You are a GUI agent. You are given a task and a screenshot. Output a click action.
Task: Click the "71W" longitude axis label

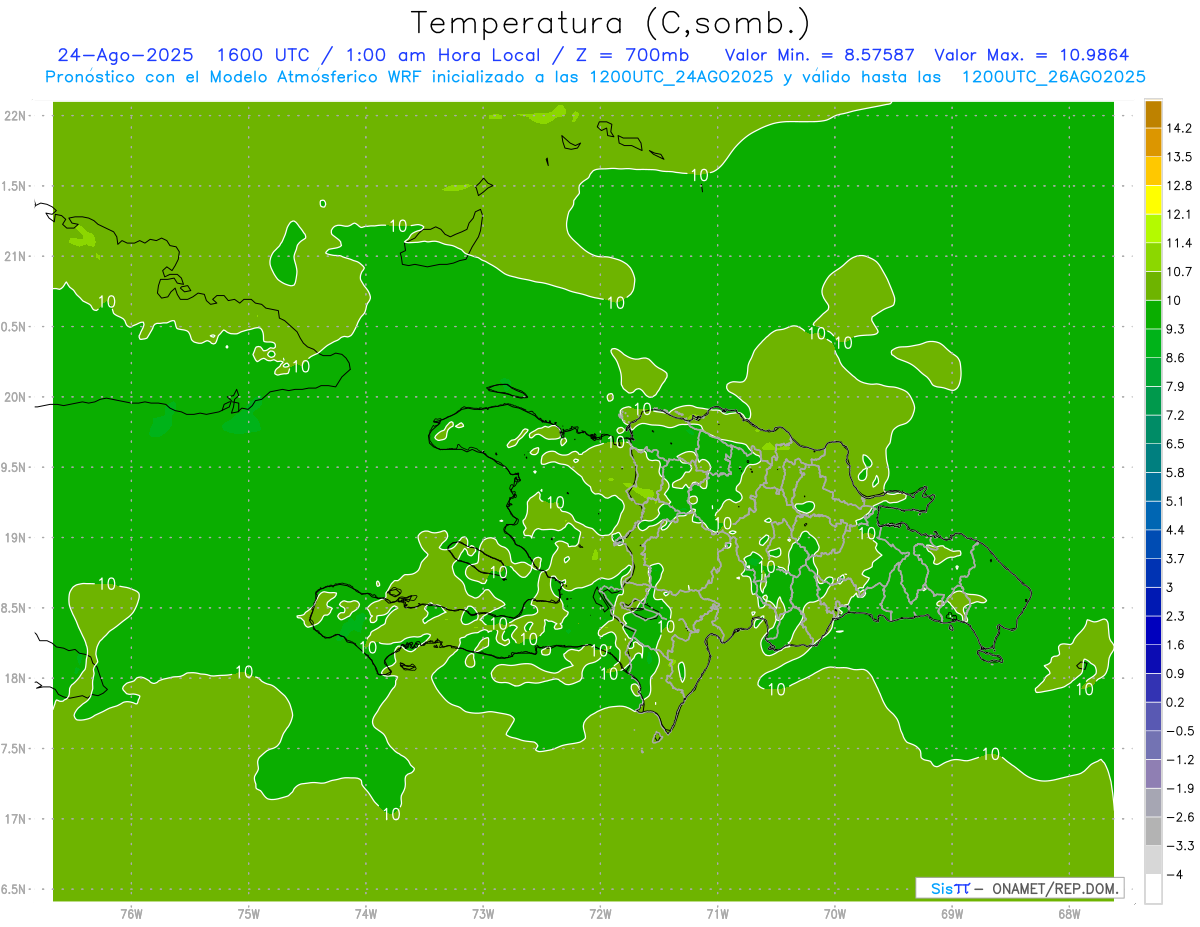[717, 914]
